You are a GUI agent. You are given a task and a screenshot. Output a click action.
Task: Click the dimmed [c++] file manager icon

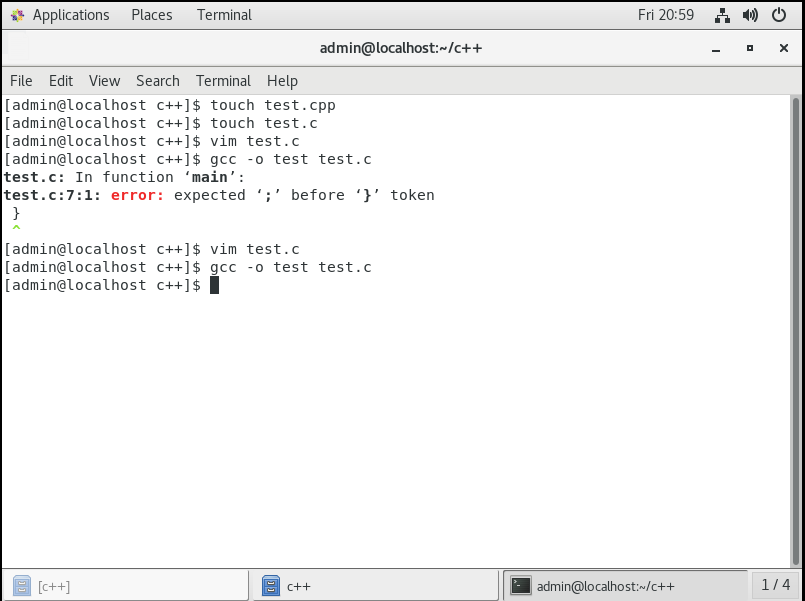[x=22, y=586]
